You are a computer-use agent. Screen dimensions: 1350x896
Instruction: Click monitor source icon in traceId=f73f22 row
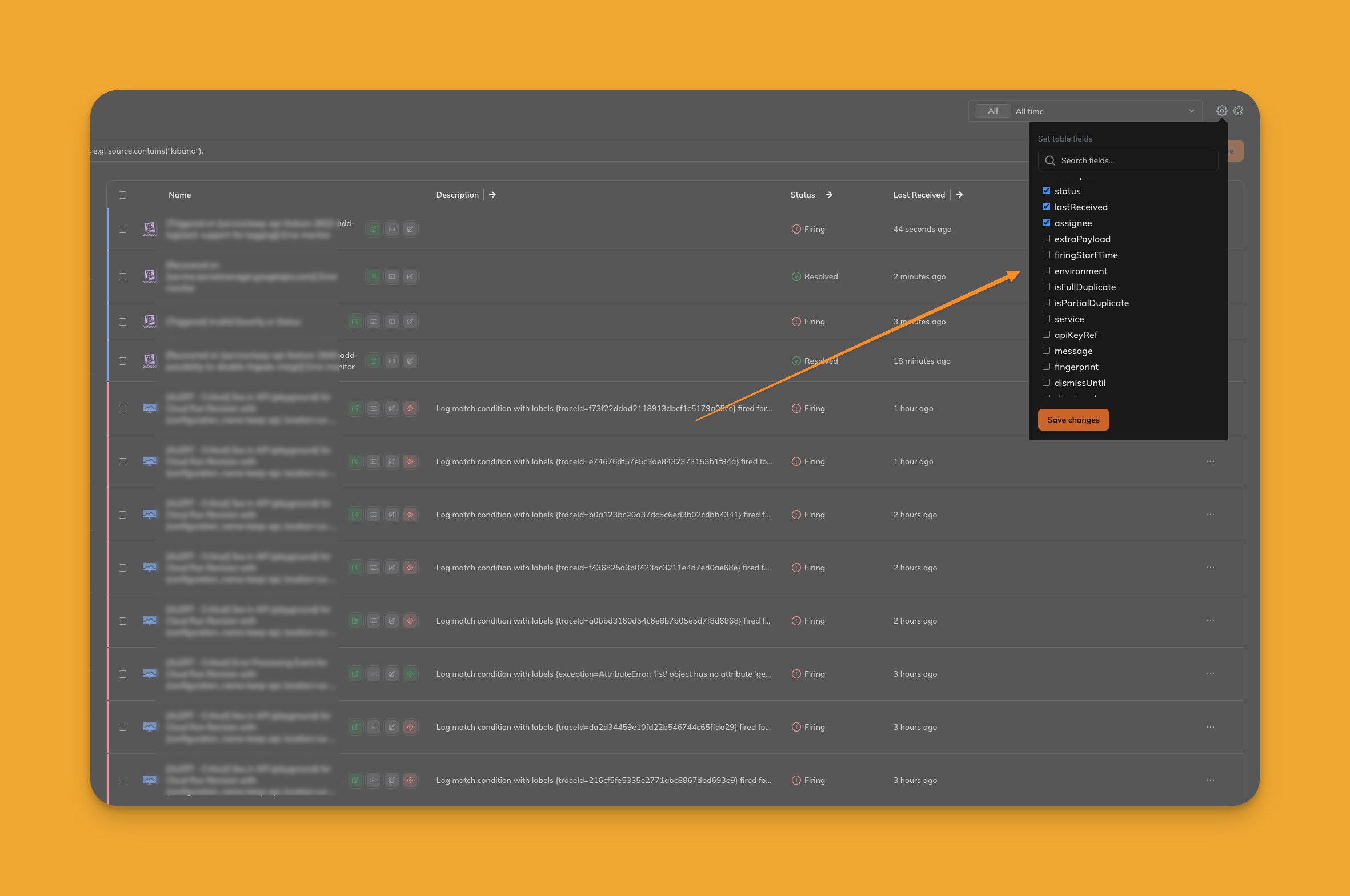point(149,408)
